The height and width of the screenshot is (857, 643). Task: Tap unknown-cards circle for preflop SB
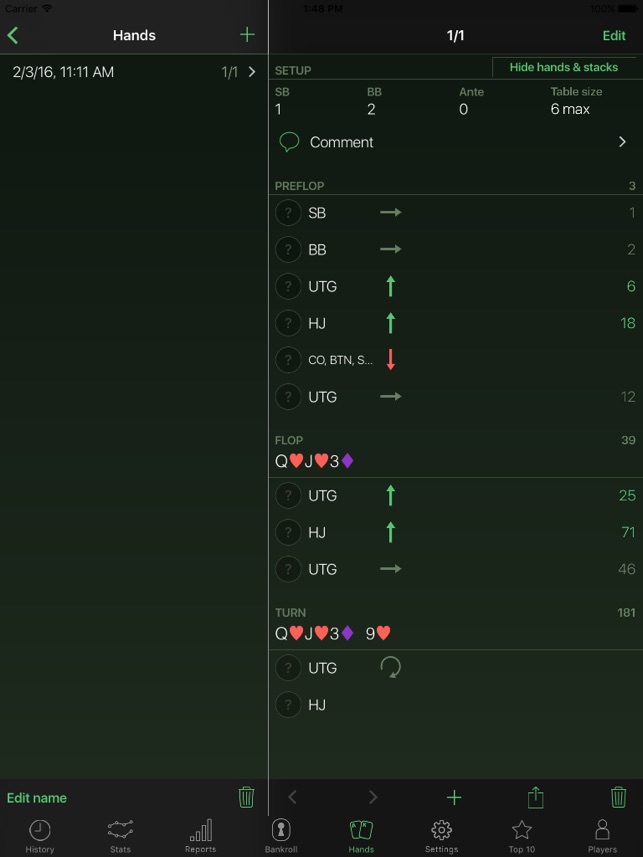point(288,213)
